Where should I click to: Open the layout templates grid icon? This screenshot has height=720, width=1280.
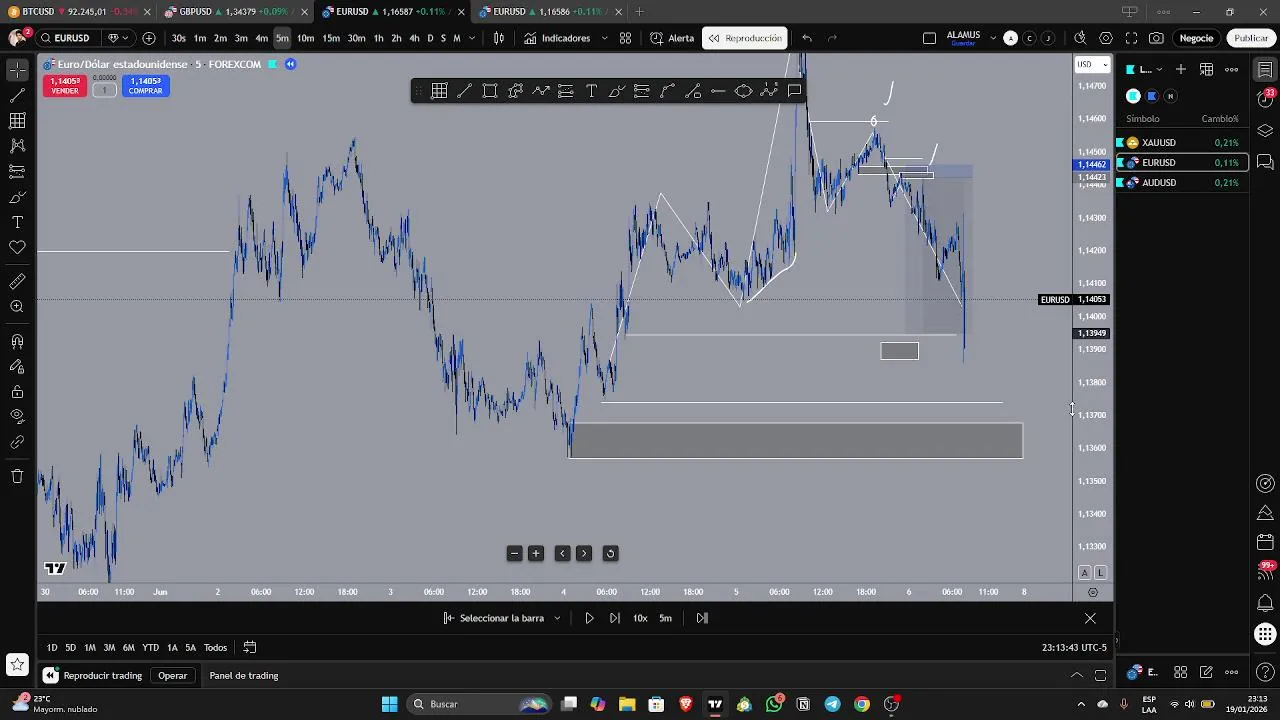pos(625,38)
